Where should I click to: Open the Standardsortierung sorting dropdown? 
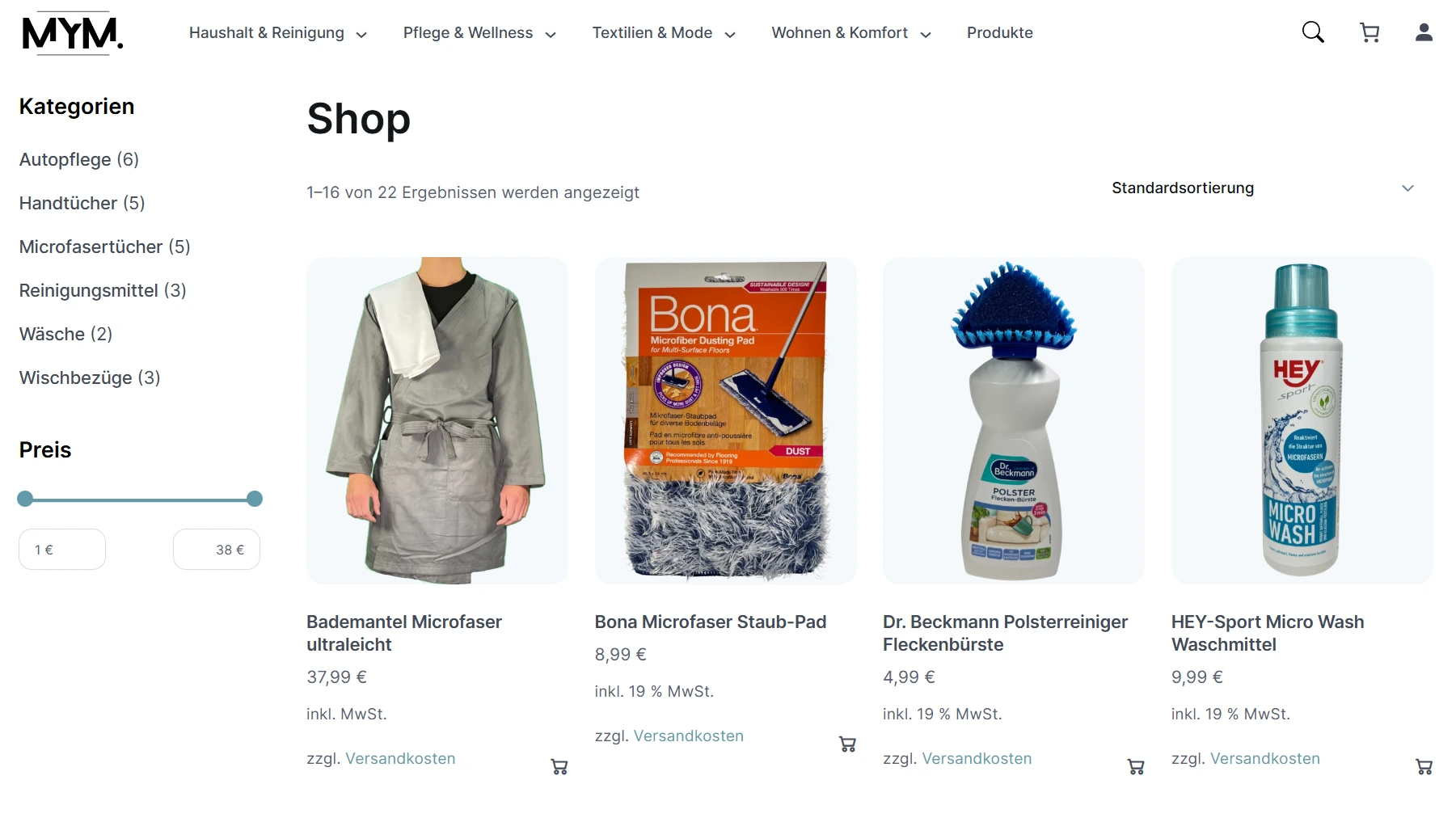tap(1263, 188)
